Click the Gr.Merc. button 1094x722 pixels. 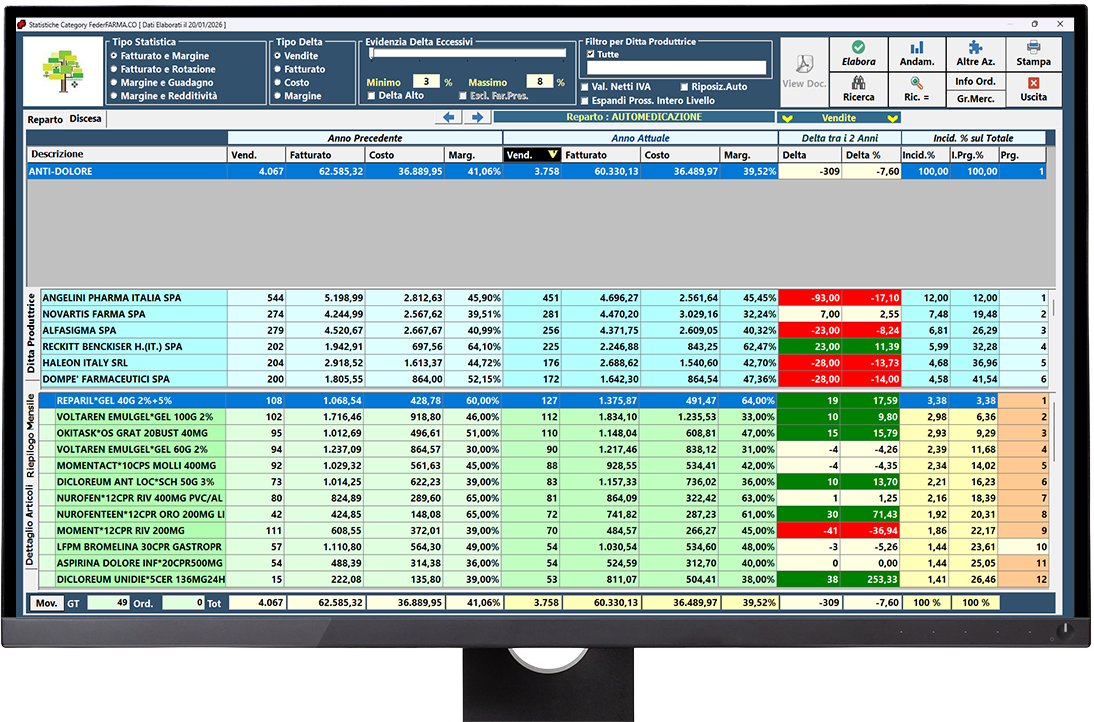pyautogui.click(x=975, y=98)
